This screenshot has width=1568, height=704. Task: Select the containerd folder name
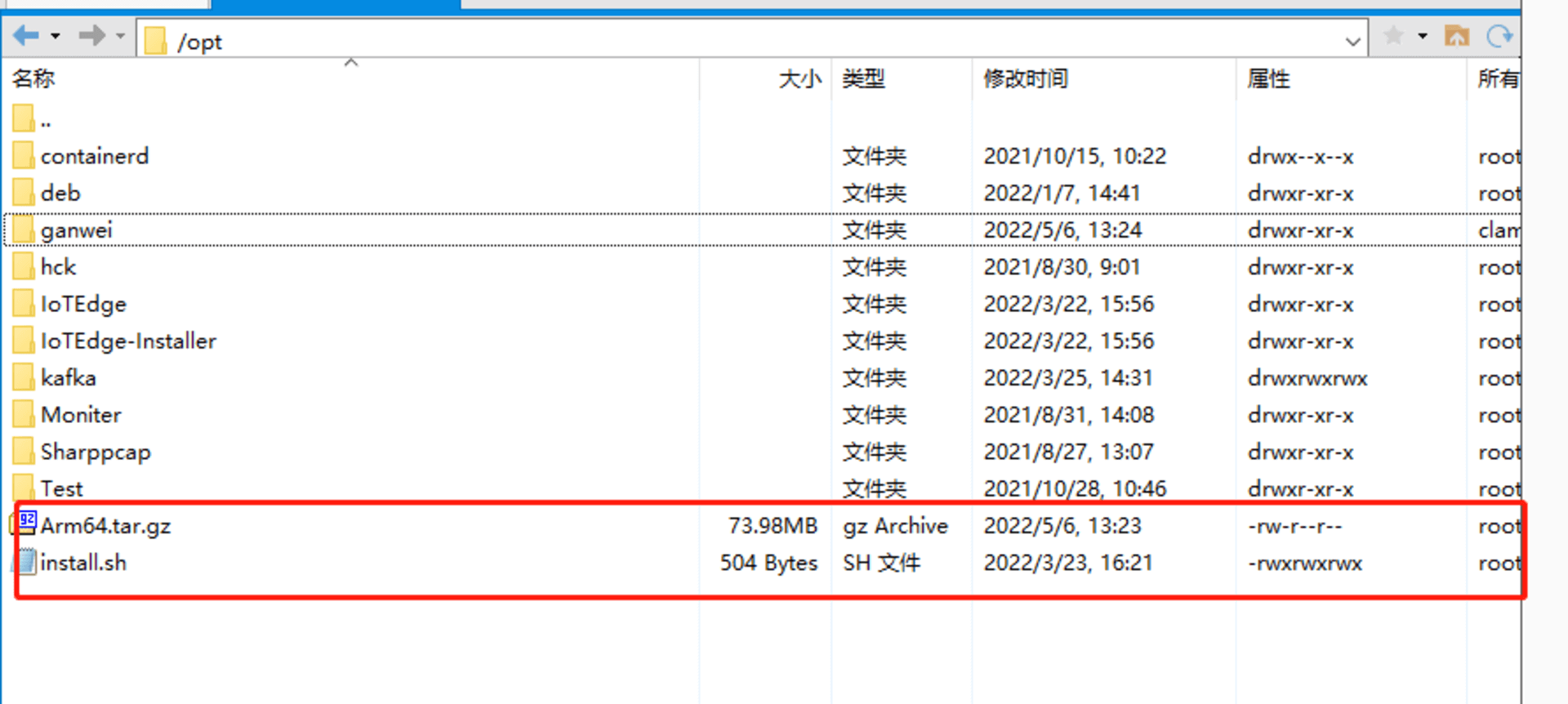click(x=95, y=156)
